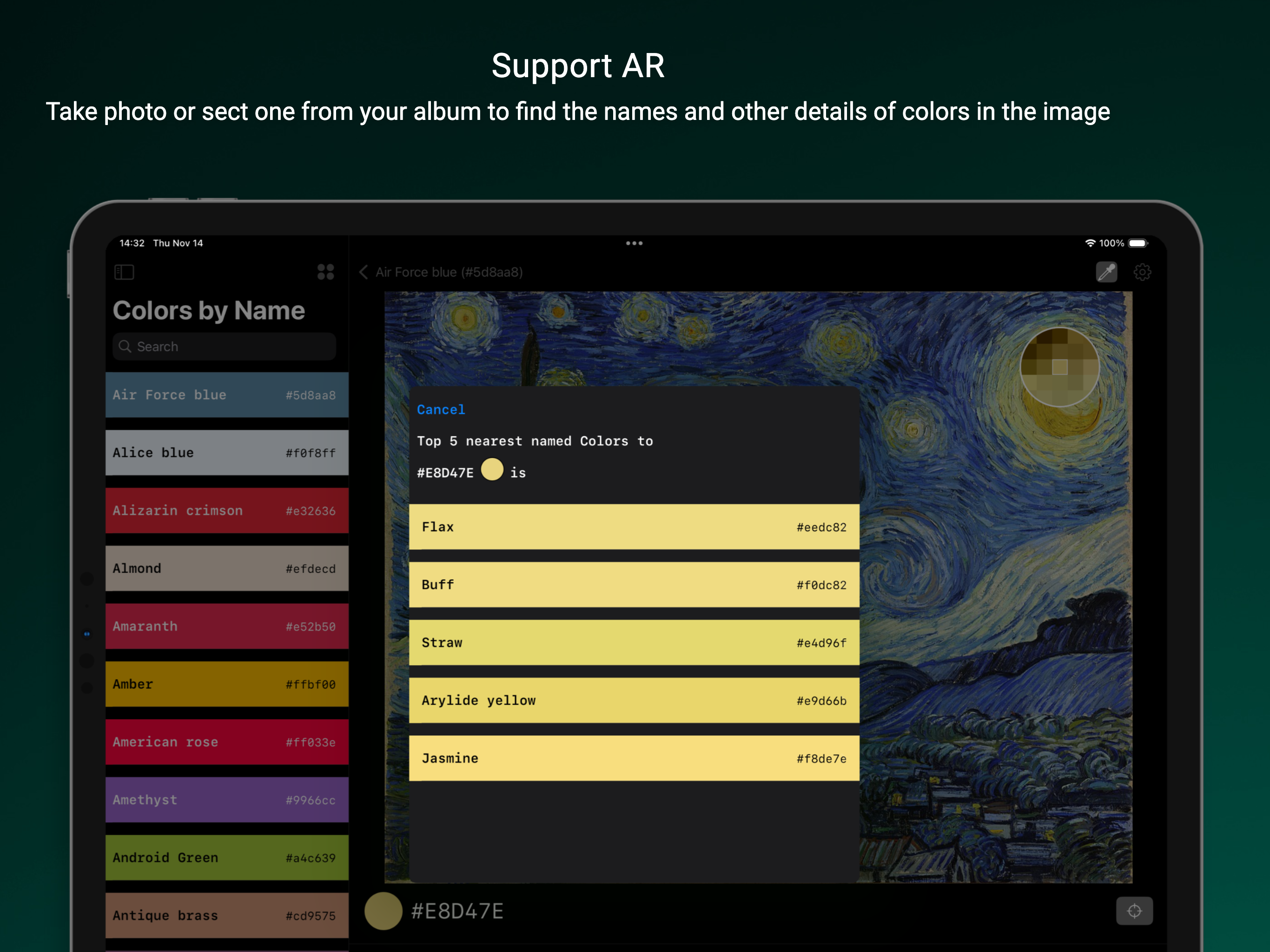
Task: Click the Top 5 nearest named Colors text
Action: point(535,441)
